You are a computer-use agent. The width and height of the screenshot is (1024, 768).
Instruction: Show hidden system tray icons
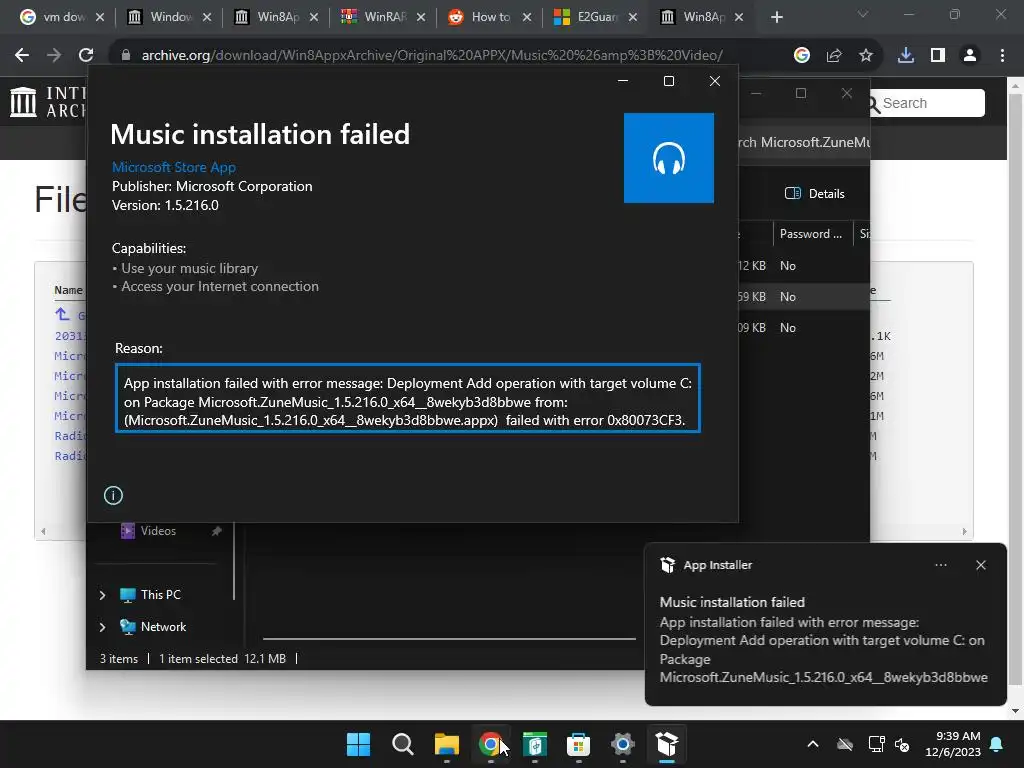(x=813, y=744)
